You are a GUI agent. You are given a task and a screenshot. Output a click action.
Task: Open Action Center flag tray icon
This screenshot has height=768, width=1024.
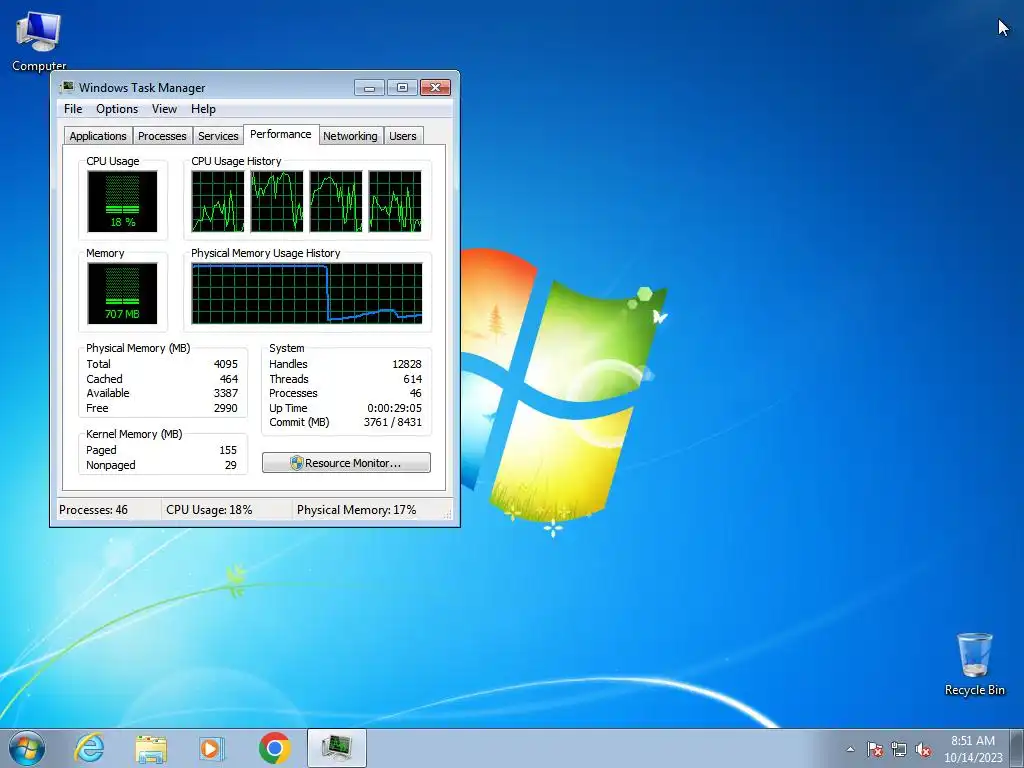click(874, 750)
